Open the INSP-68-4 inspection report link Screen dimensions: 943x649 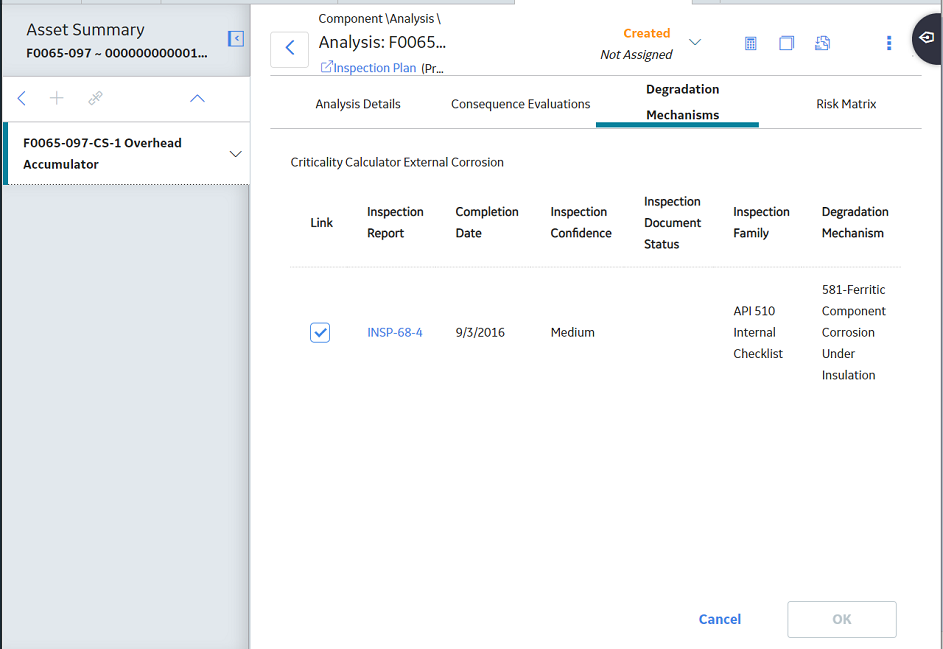[x=395, y=333]
